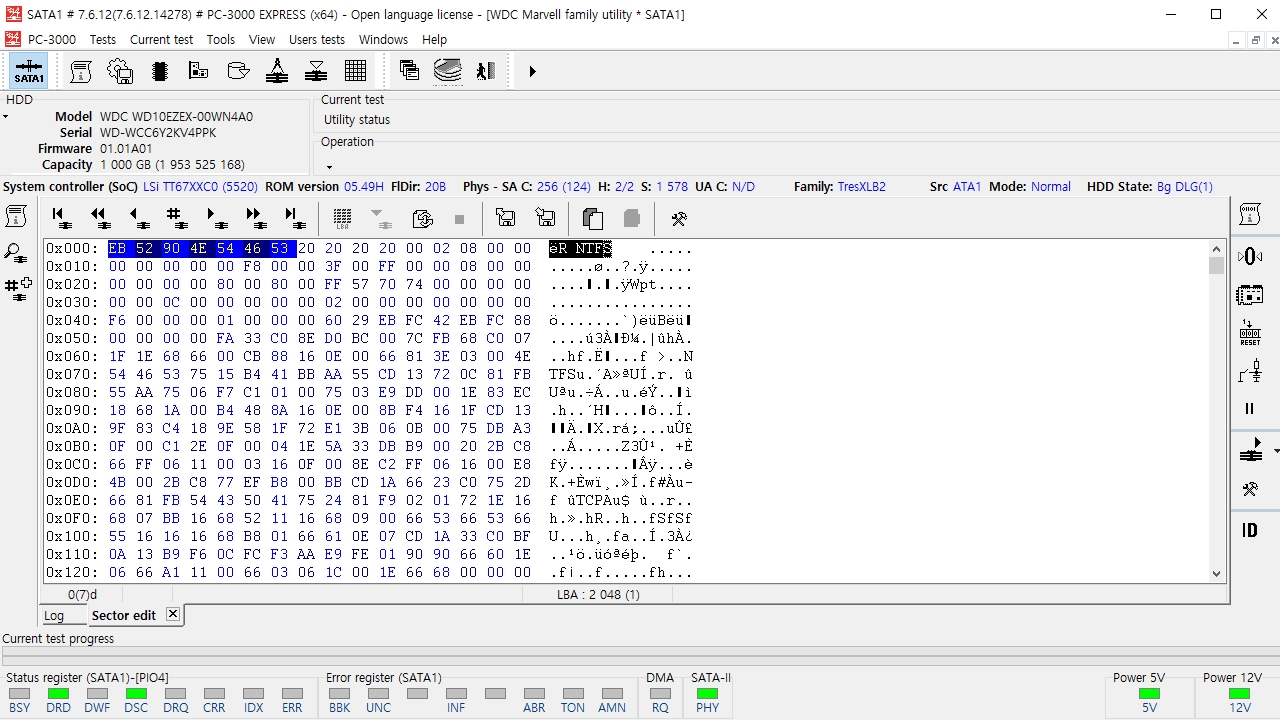Click the refresh sector icon

(422, 218)
